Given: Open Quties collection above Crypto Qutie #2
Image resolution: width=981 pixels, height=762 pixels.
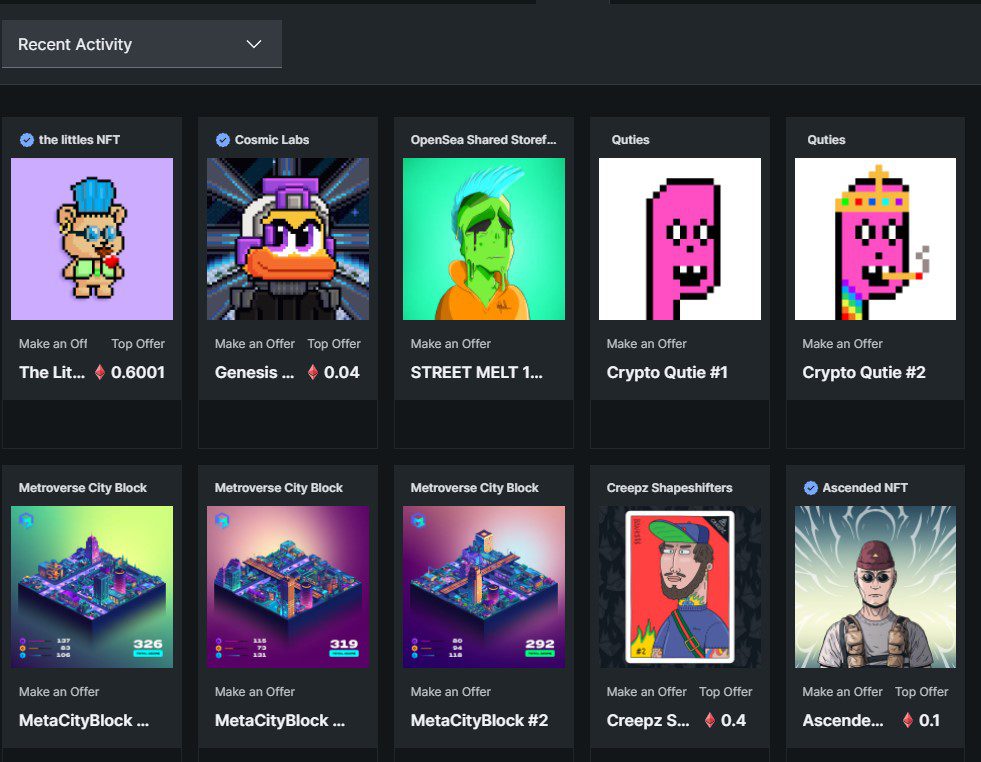Looking at the screenshot, I should pyautogui.click(x=826, y=140).
